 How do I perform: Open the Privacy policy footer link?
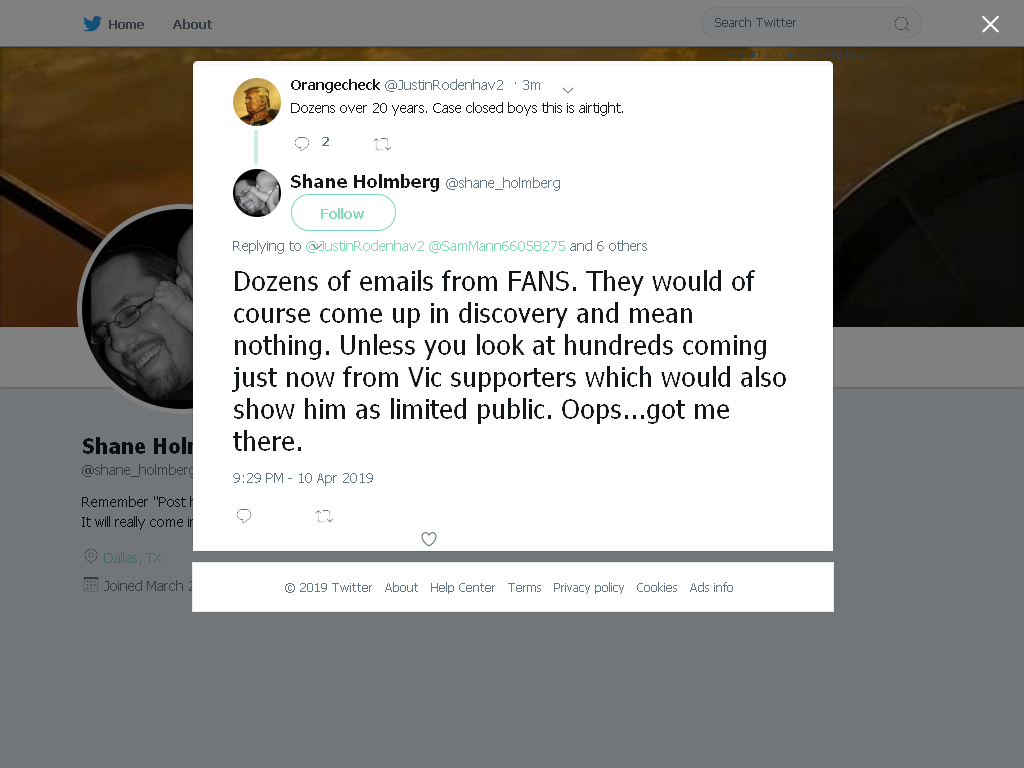coord(588,588)
